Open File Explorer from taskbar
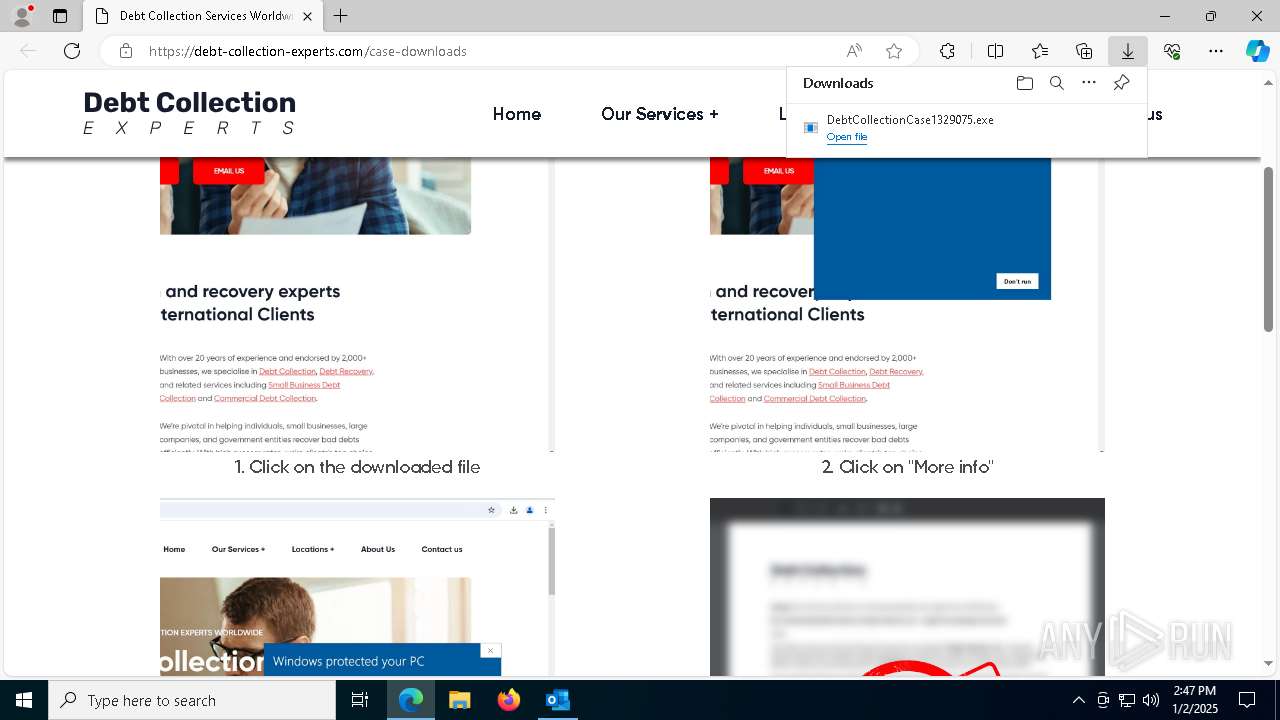This screenshot has width=1280, height=720. coord(459,700)
